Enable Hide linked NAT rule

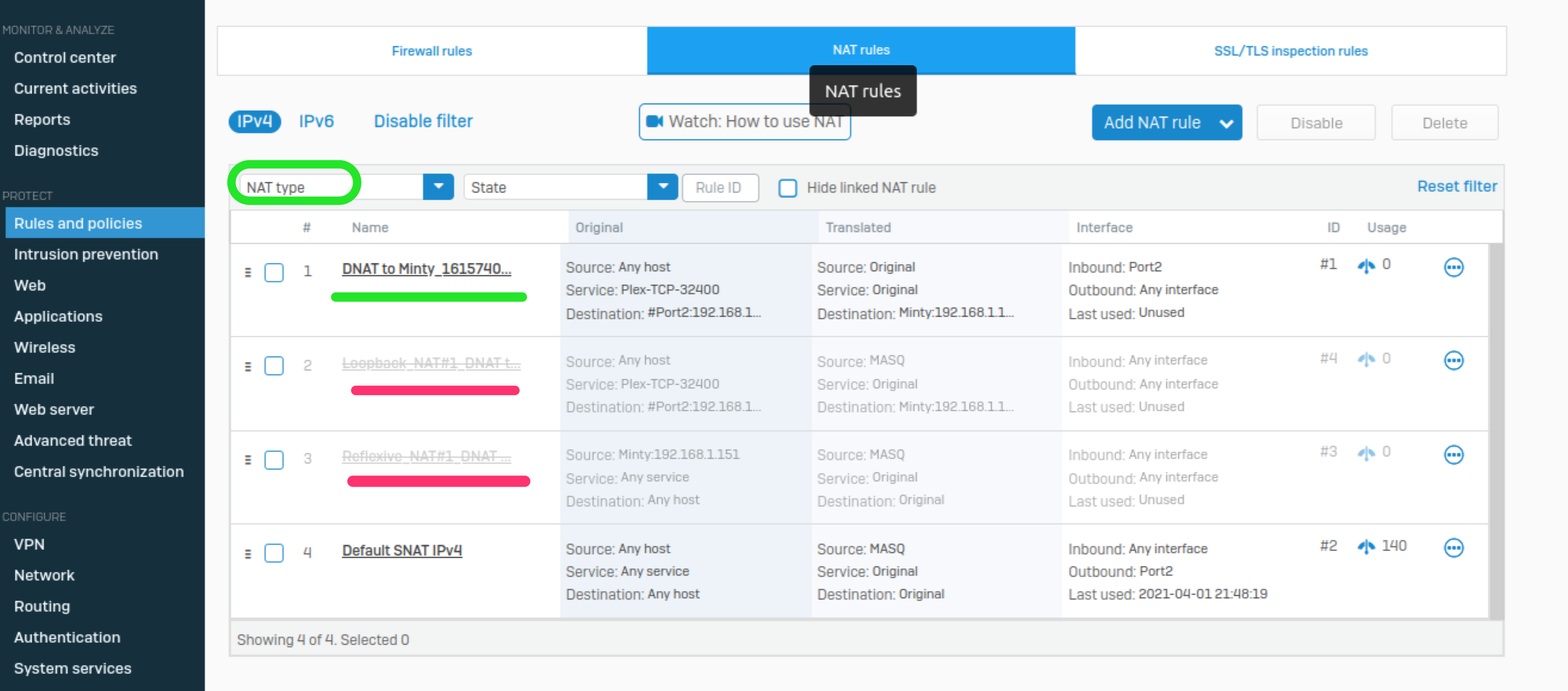tap(788, 188)
